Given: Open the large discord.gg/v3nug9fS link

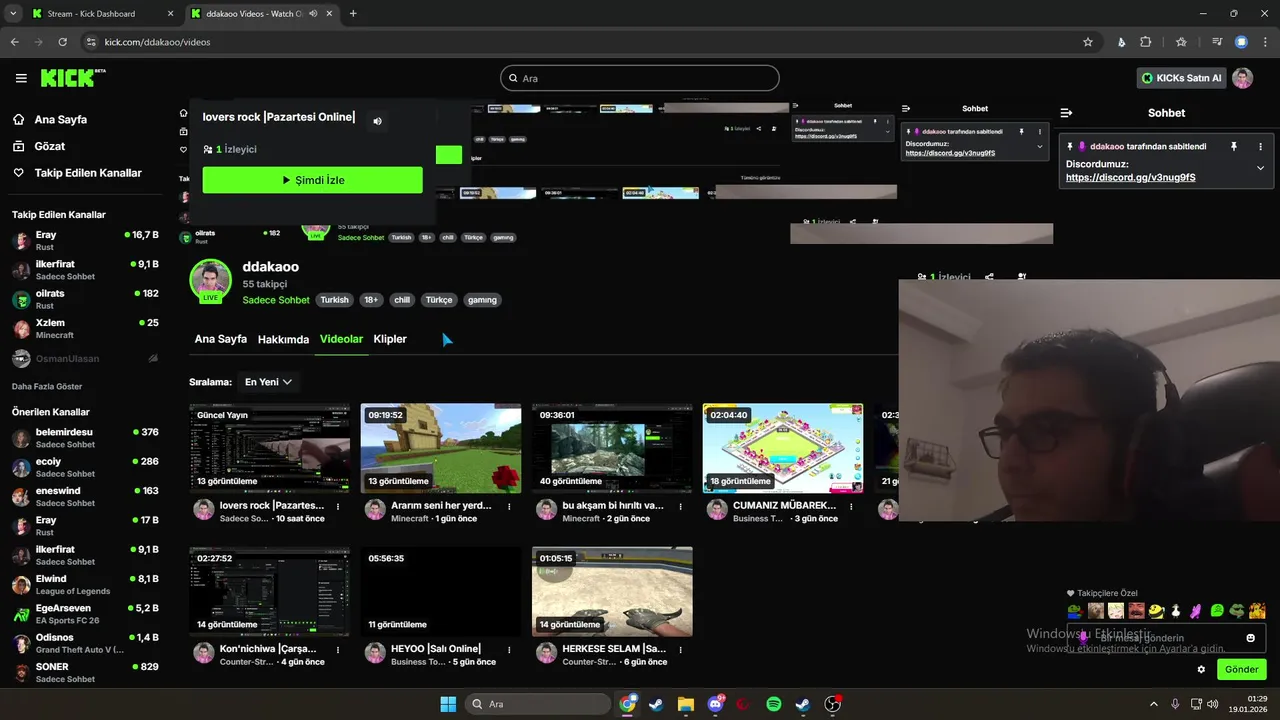Looking at the screenshot, I should coord(1130,177).
